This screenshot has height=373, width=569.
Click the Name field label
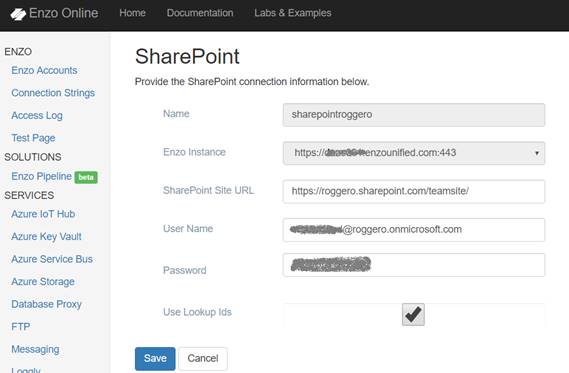176,114
